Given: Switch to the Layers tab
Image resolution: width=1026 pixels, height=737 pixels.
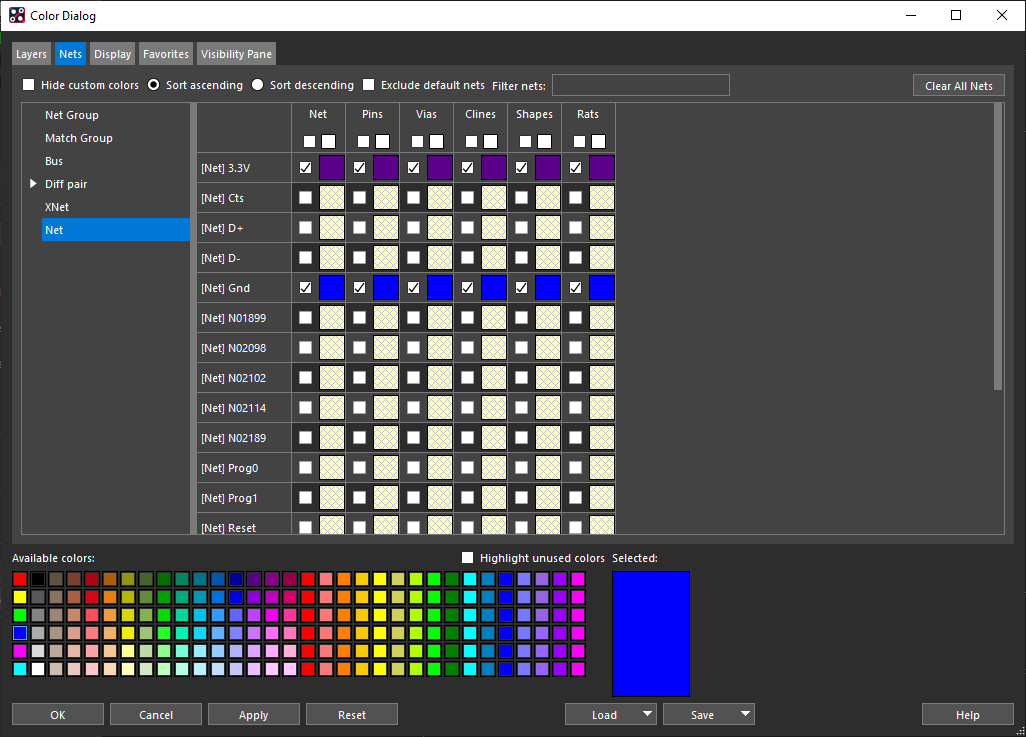Looking at the screenshot, I should click(31, 53).
